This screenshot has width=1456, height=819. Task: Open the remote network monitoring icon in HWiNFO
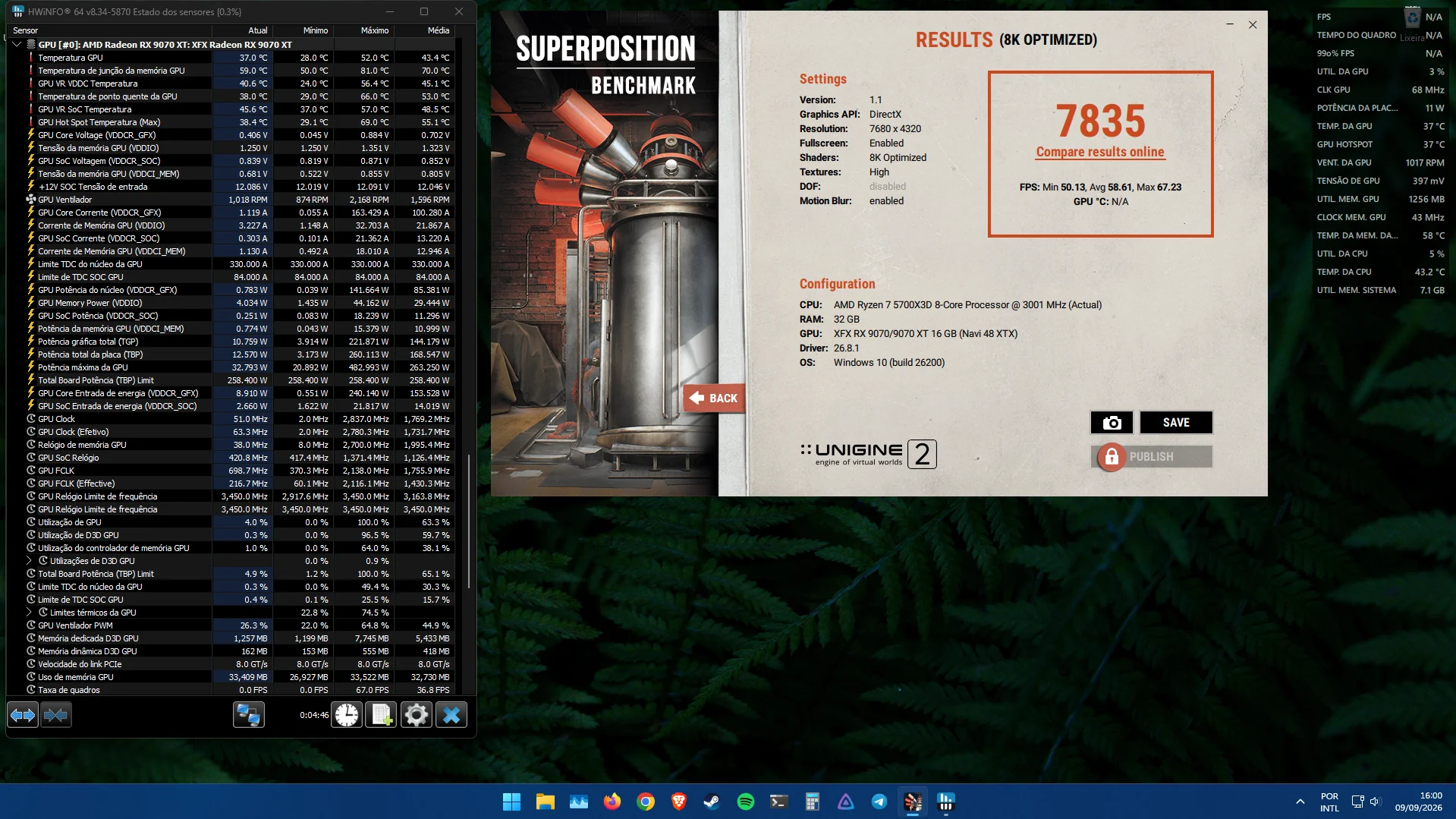(x=249, y=715)
